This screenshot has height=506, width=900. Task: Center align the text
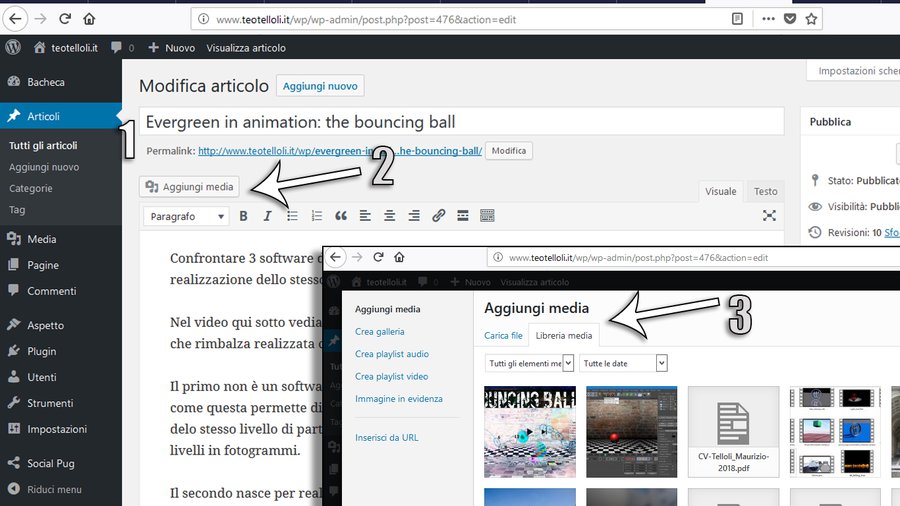point(389,216)
